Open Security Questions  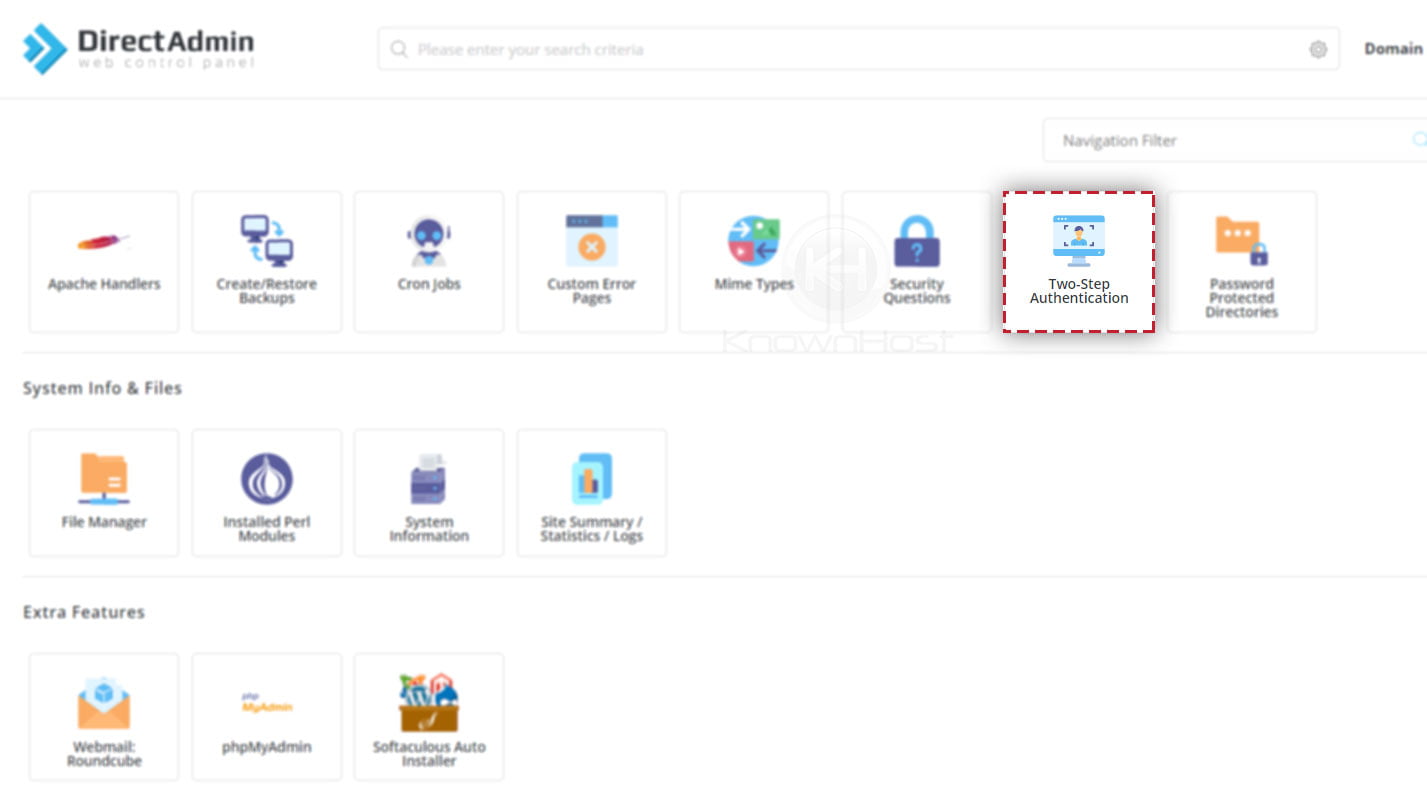[x=917, y=261]
